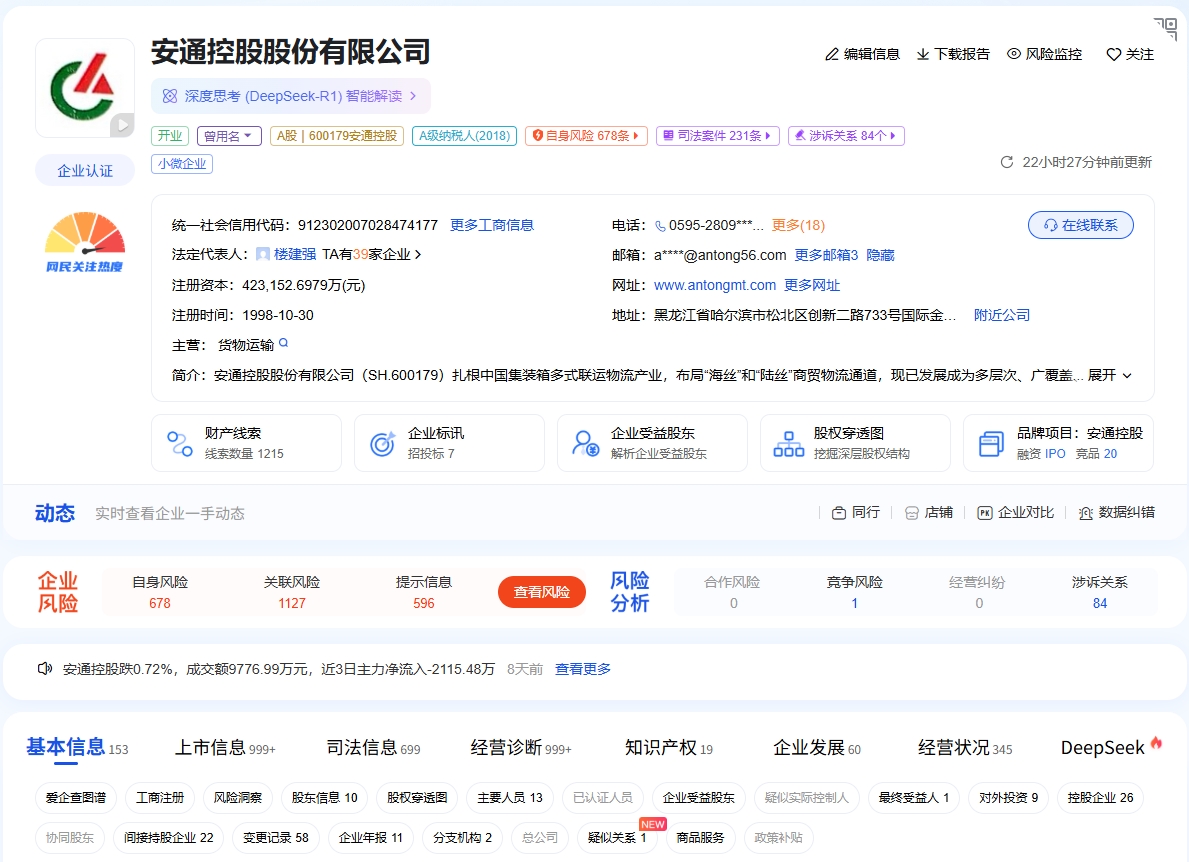Screen dimensions: 1189x862
Task: Click the refresh update icon
Action: (1007, 162)
